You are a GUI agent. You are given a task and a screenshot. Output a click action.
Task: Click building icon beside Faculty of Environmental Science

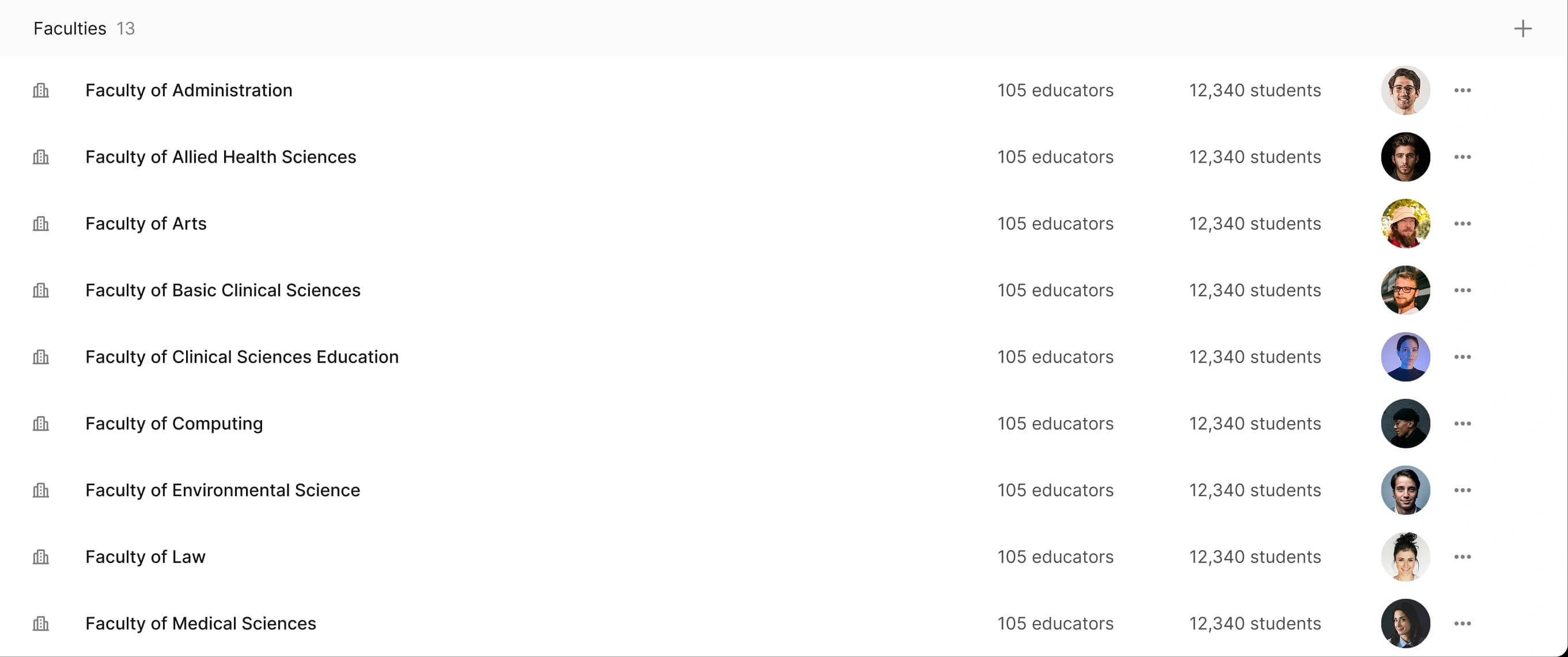point(41,490)
